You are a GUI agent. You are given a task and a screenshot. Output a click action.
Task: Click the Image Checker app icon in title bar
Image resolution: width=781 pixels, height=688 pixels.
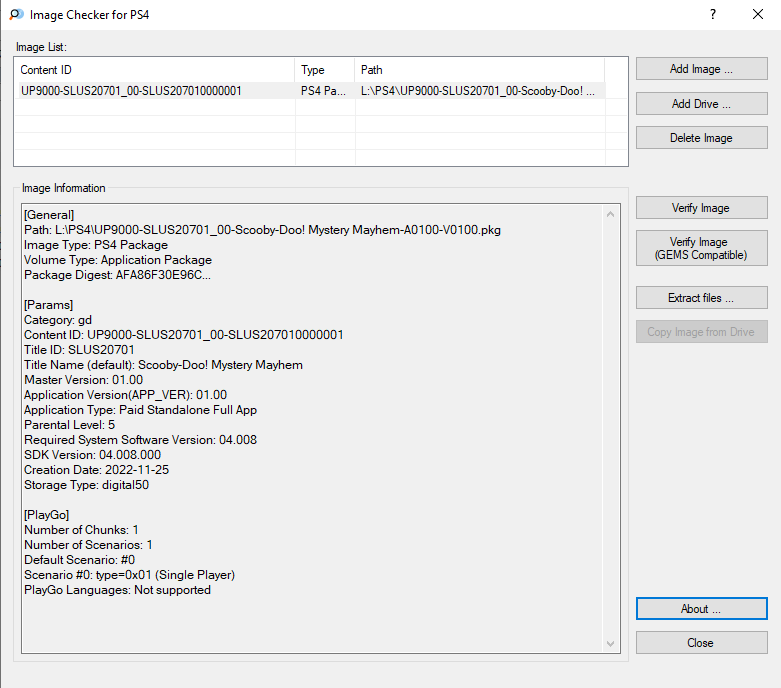click(16, 14)
